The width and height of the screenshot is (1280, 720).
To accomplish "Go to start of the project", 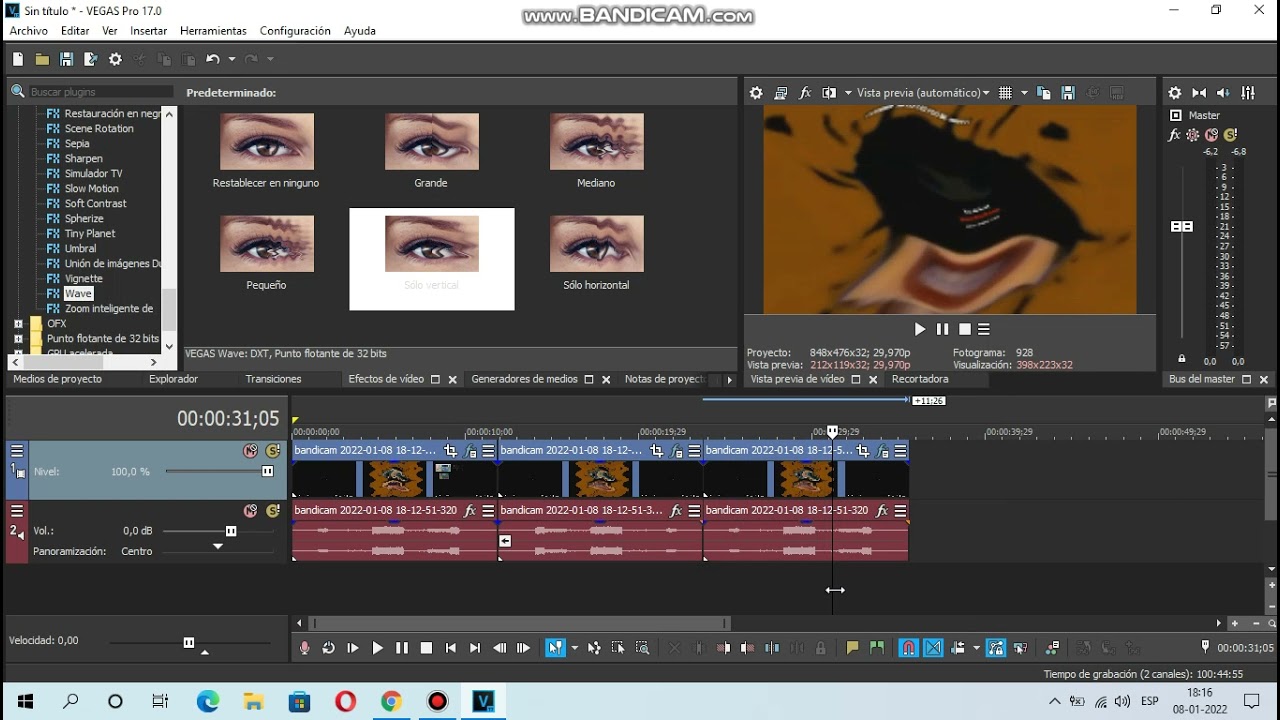I will (451, 648).
